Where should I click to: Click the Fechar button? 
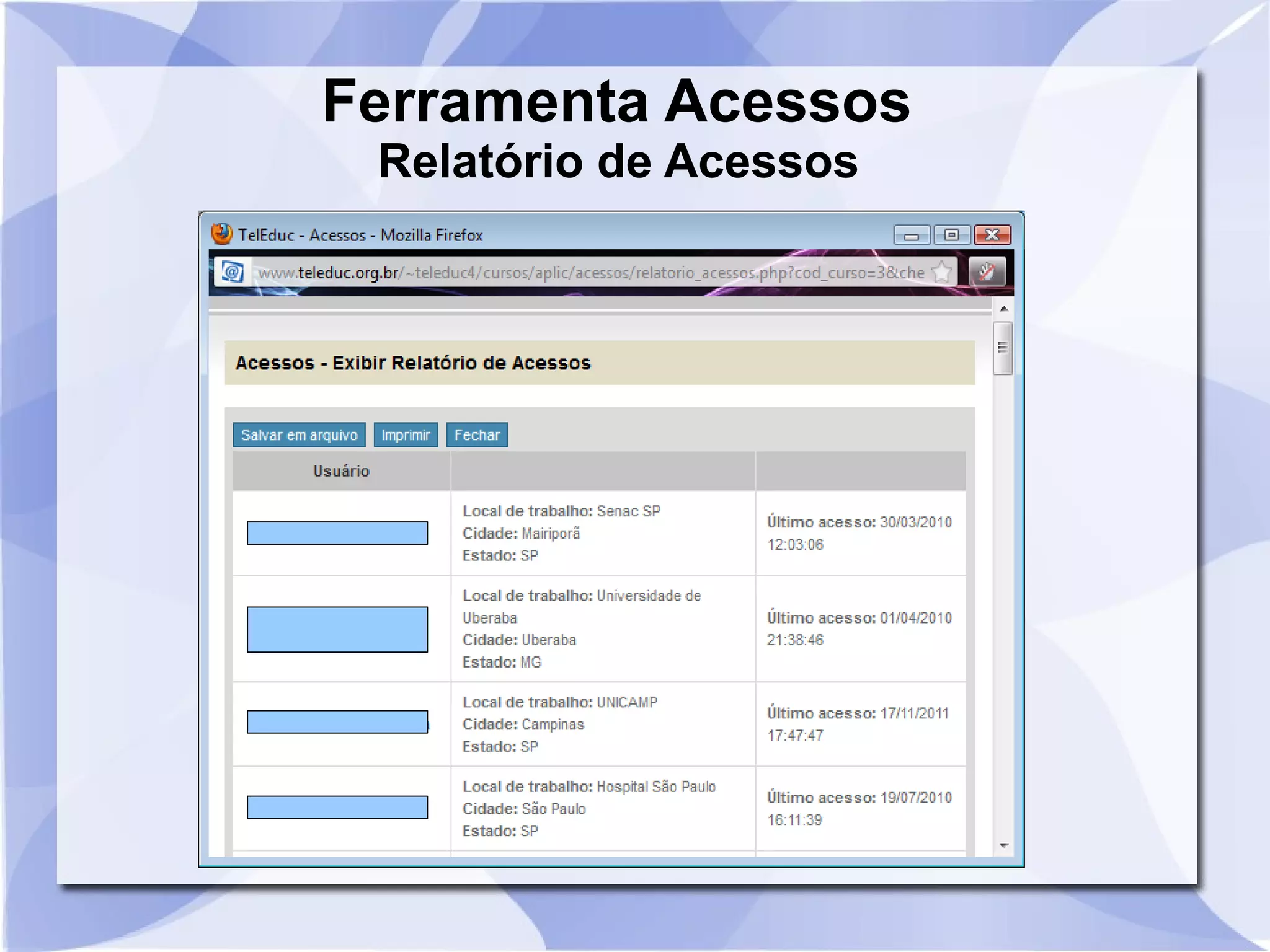click(477, 435)
